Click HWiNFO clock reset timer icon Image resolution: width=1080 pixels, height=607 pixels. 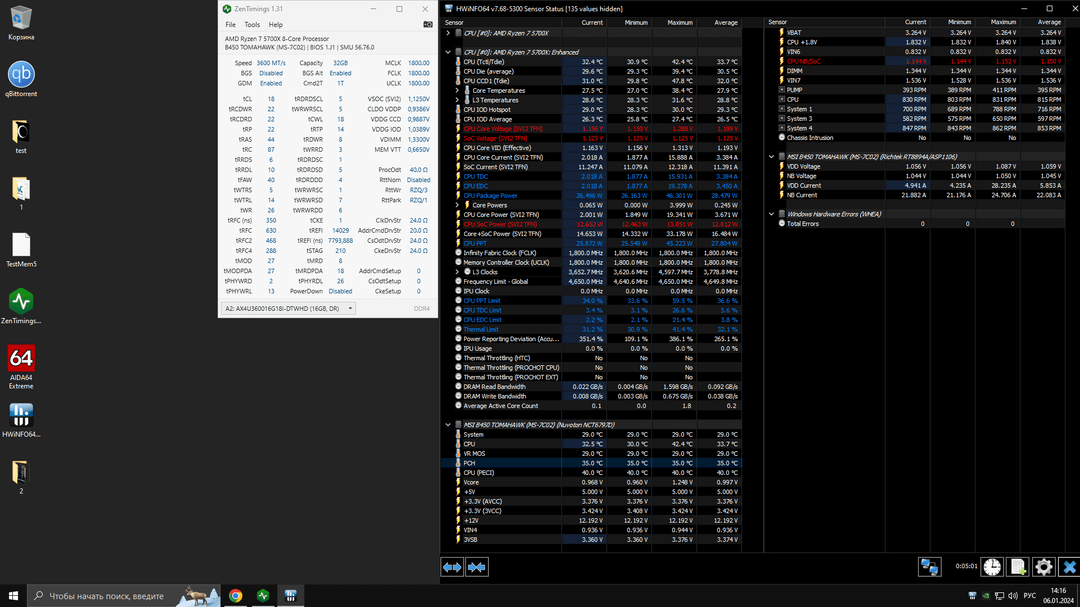(992, 566)
